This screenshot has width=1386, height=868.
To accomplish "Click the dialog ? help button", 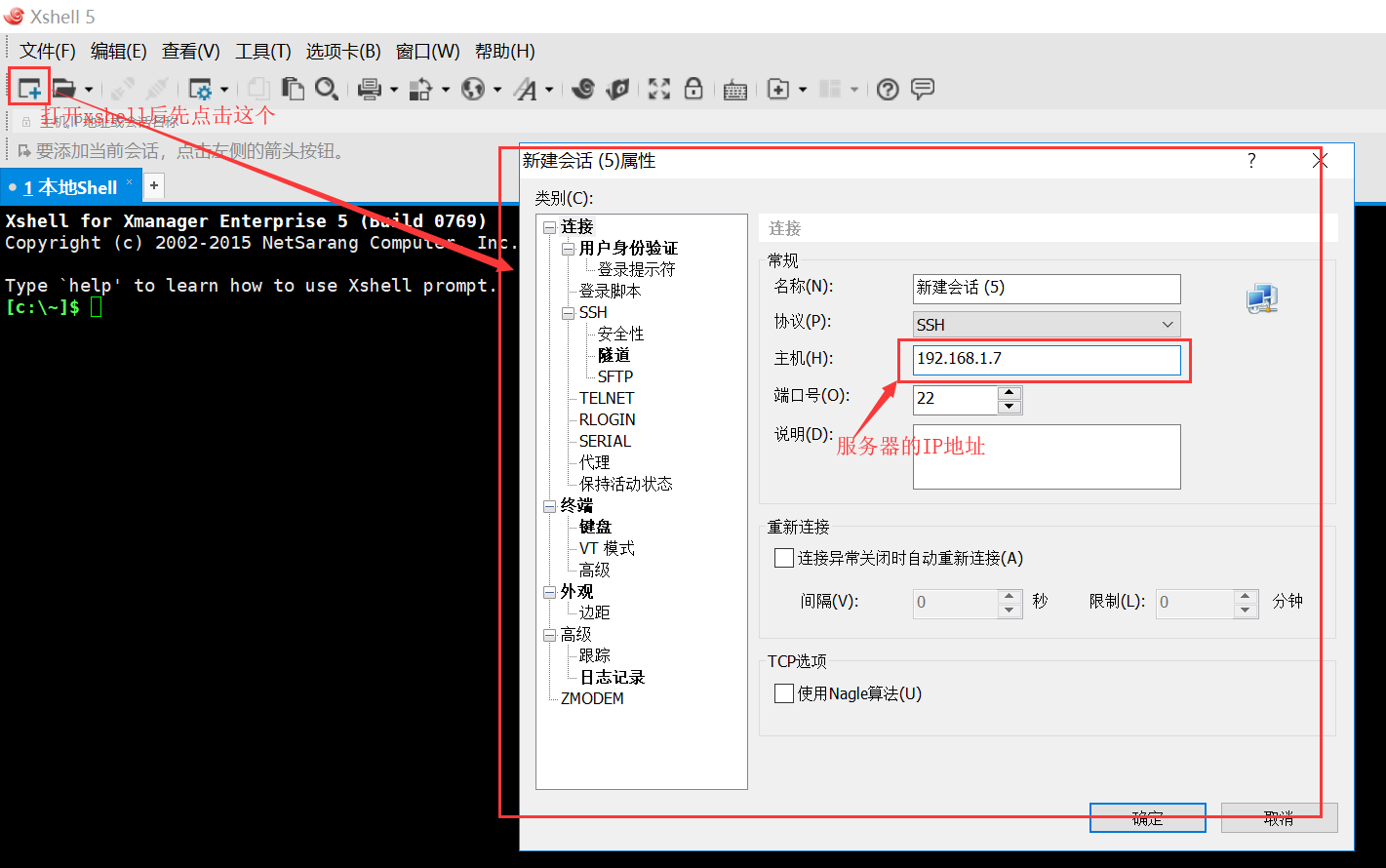I will [1251, 160].
